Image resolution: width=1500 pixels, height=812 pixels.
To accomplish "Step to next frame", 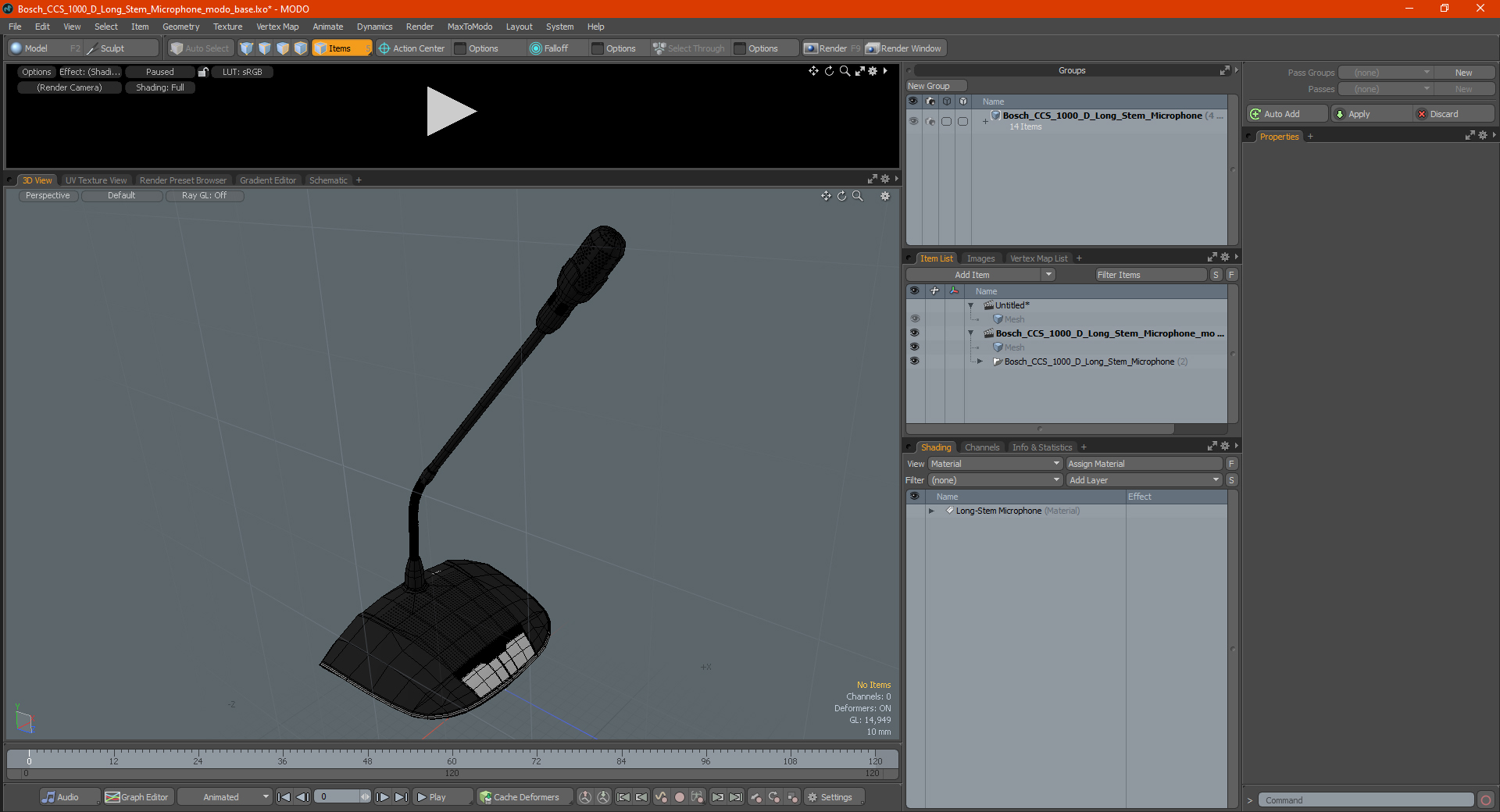I will click(x=382, y=797).
